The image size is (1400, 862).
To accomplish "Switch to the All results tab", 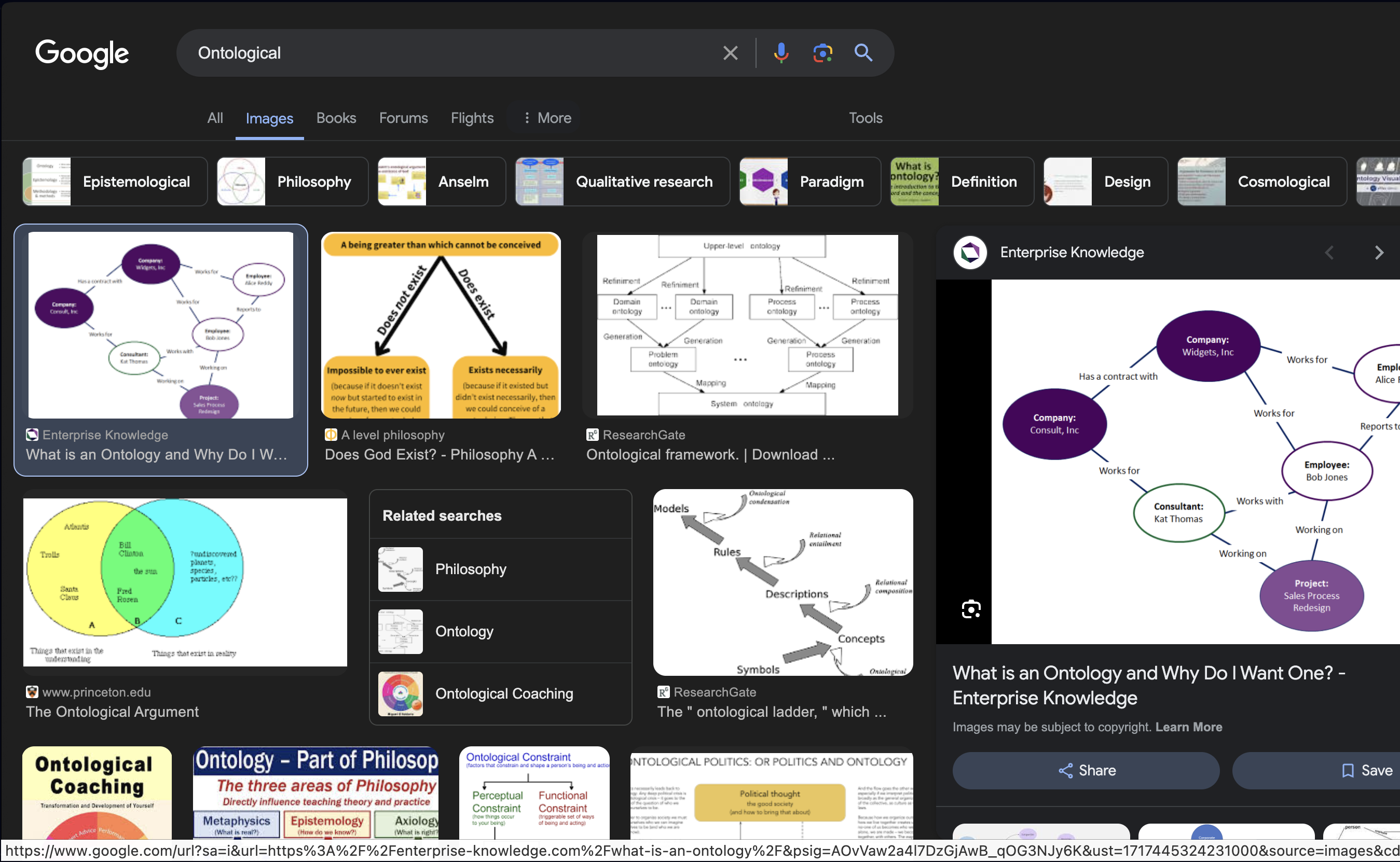I will (215, 118).
